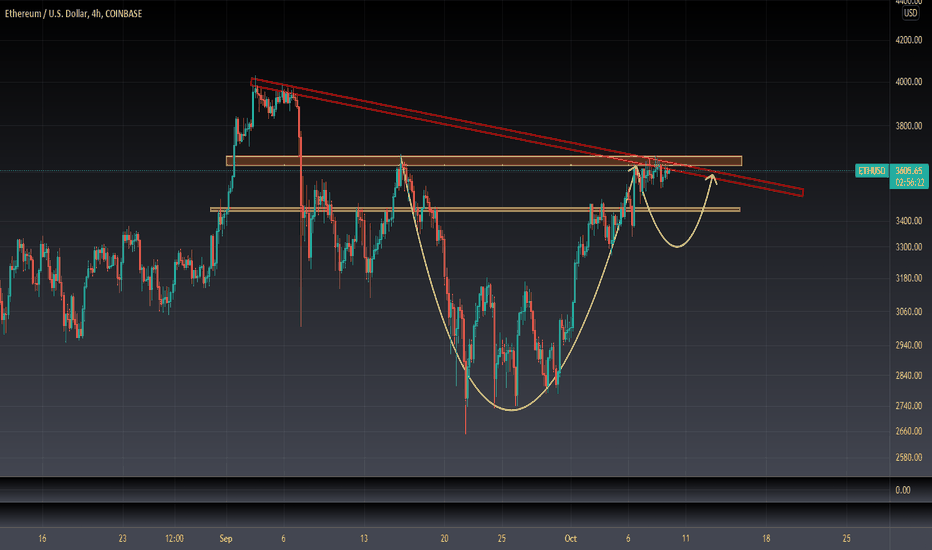The width and height of the screenshot is (932, 550).
Task: Click the 4200.00 price axis label
Action: tap(909, 40)
